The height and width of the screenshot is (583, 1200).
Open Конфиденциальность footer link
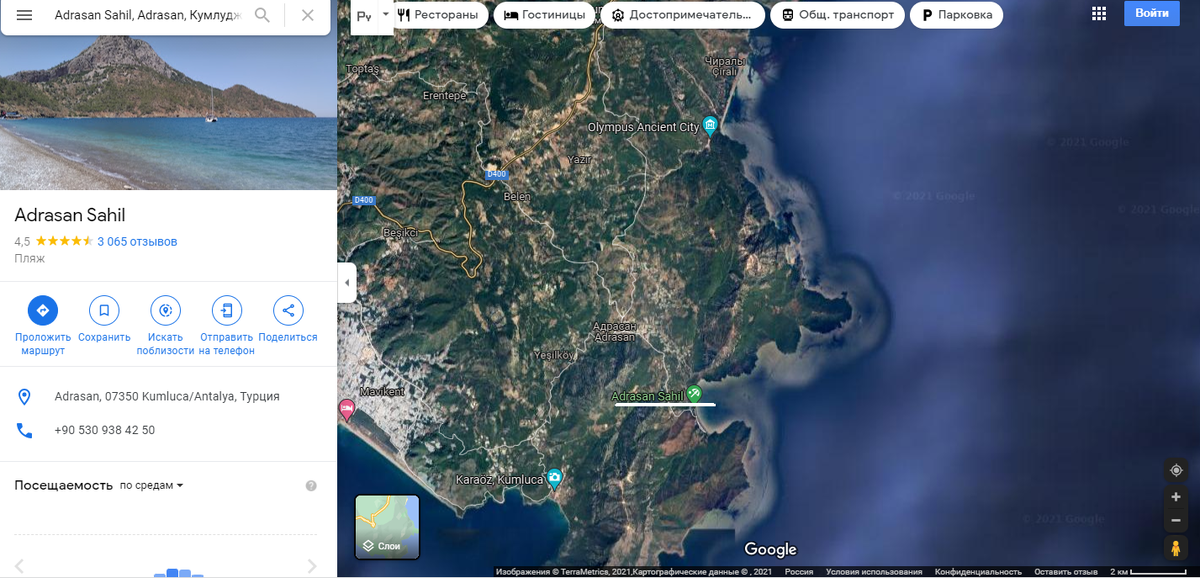tap(978, 572)
